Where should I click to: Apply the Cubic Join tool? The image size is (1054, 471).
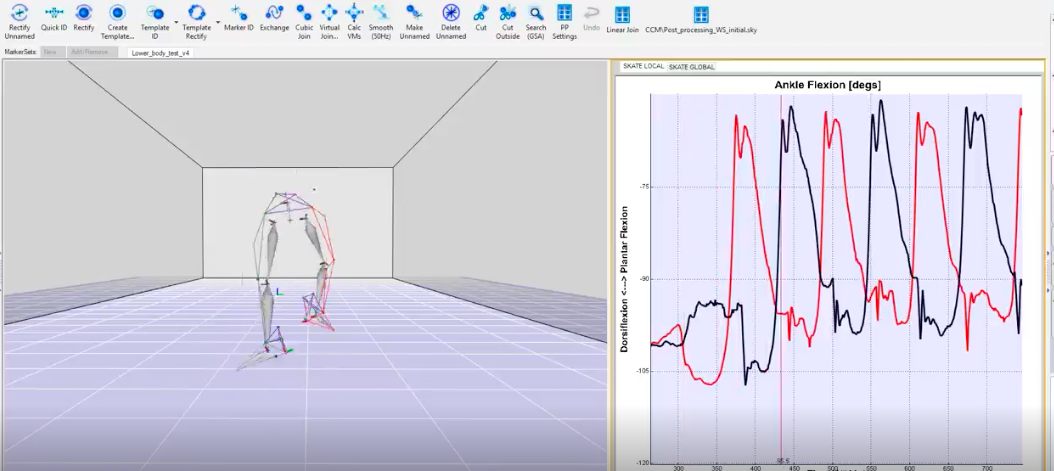point(305,22)
